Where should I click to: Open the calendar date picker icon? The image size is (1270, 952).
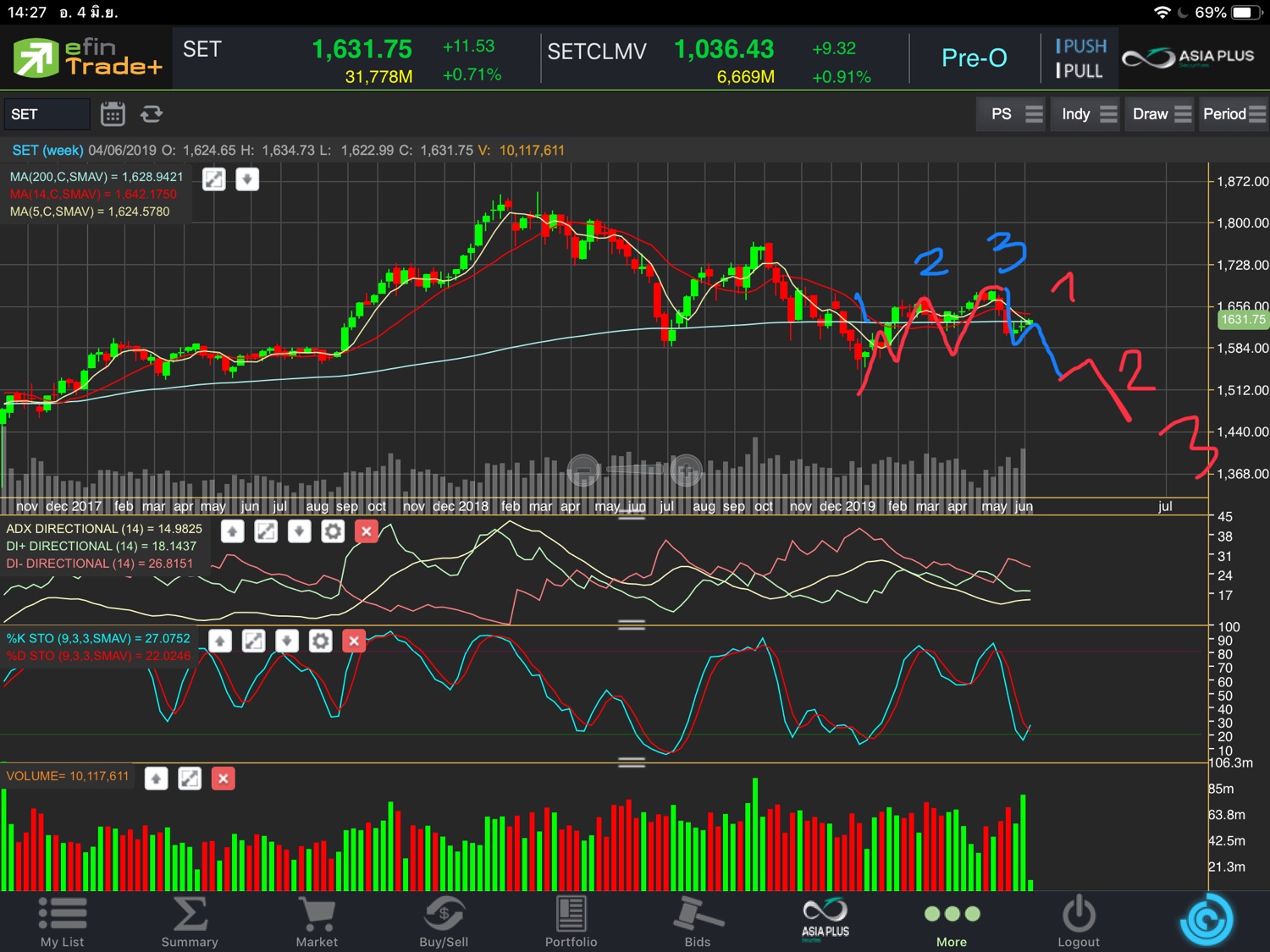(113, 114)
